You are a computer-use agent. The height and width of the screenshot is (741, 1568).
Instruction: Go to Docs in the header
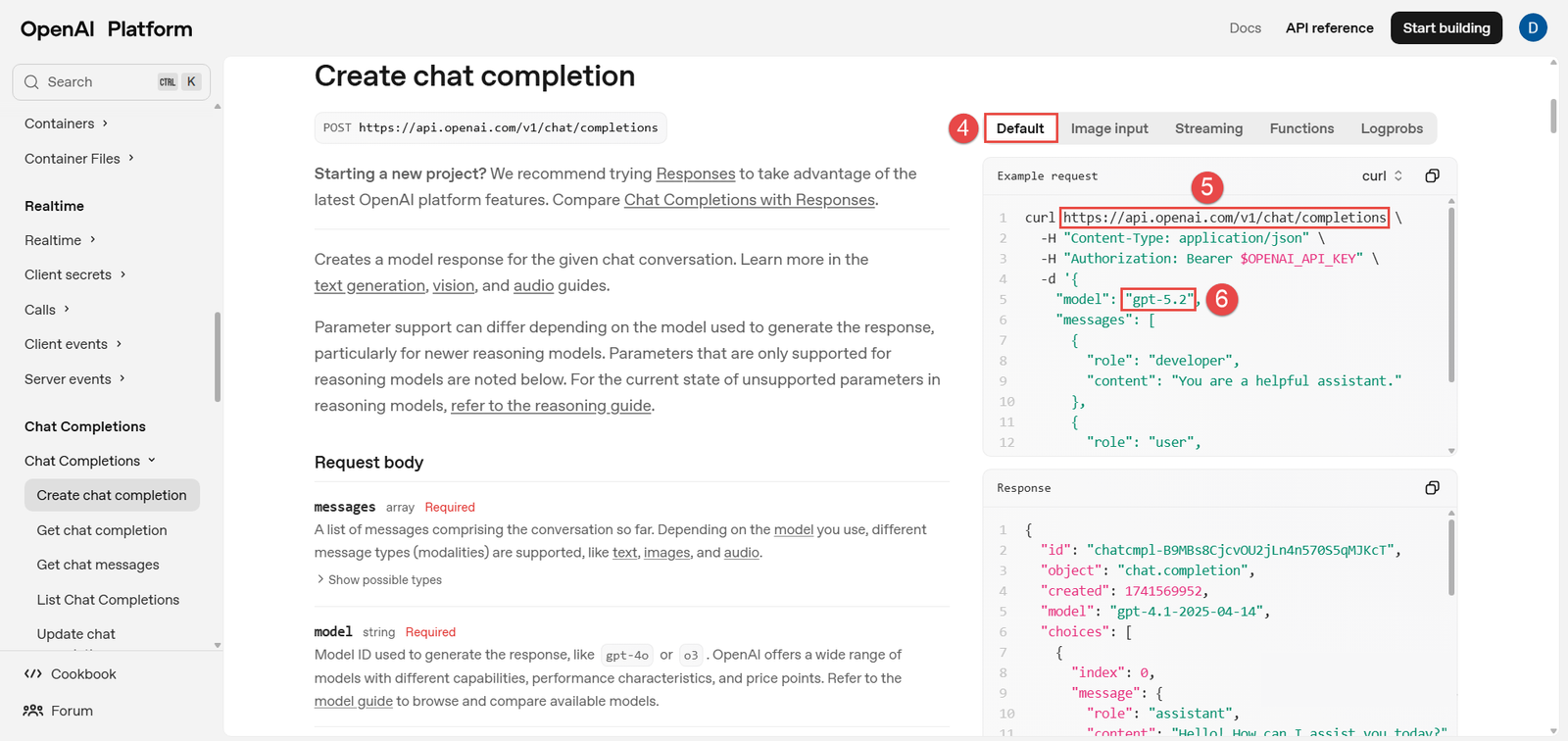coord(1245,28)
